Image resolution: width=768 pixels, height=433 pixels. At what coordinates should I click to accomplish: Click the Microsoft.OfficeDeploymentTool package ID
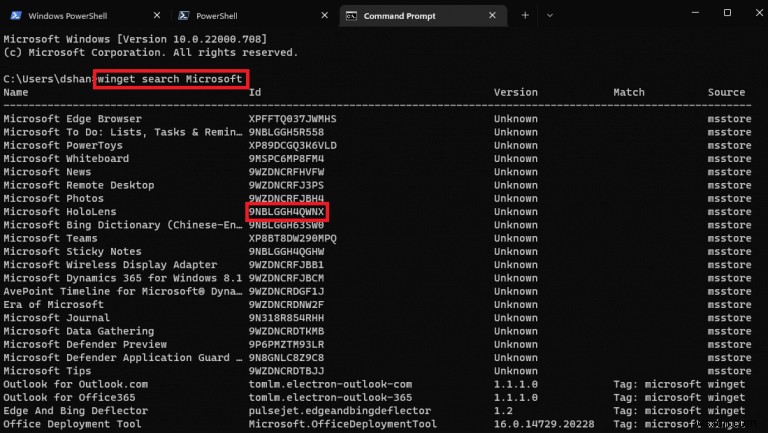(343, 424)
